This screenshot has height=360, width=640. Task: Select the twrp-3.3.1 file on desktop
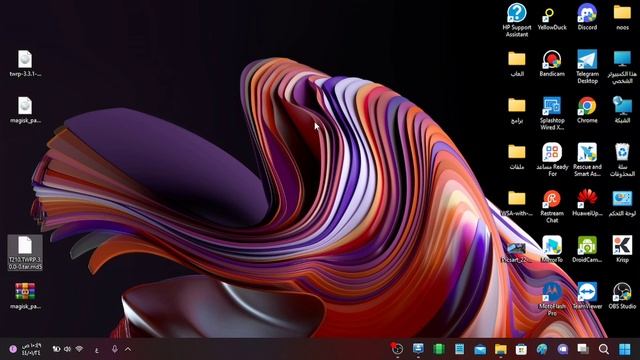25,63
